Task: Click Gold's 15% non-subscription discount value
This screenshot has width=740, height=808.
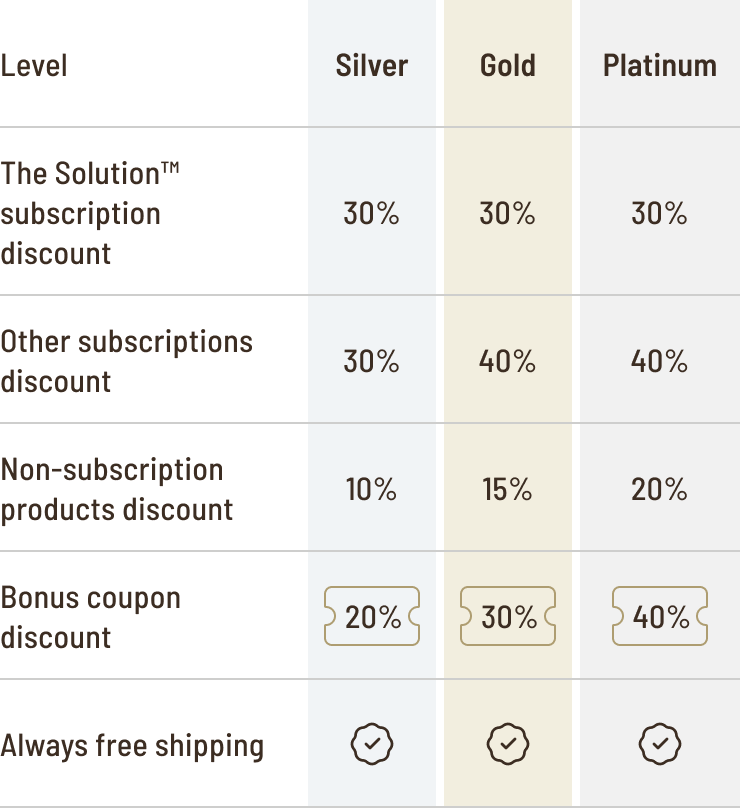Action: [x=508, y=489]
